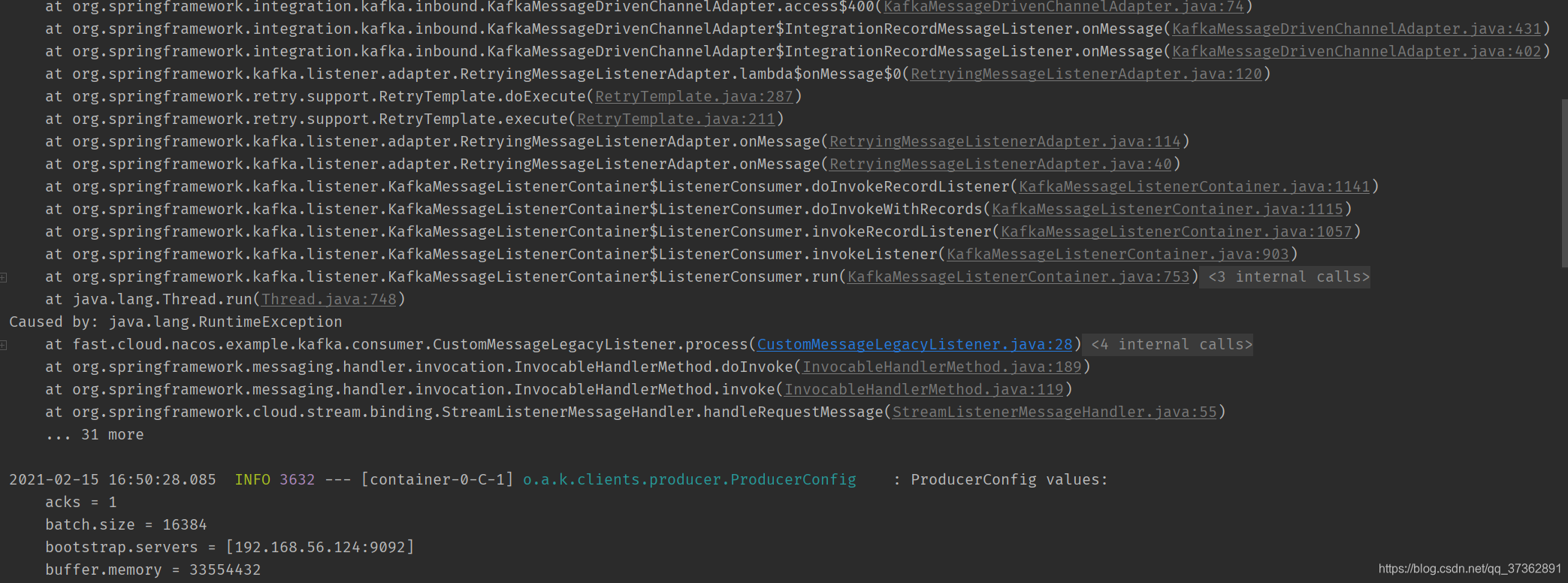Open the RetryingMessageListenerAdapter.java:120 link
This screenshot has height=583, width=1568.
[x=1086, y=74]
